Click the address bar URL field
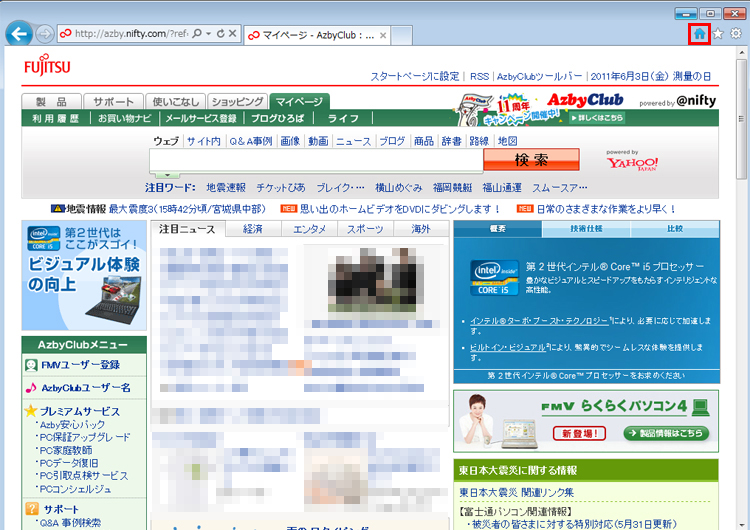Viewport: 750px width, 530px height. coord(131,33)
